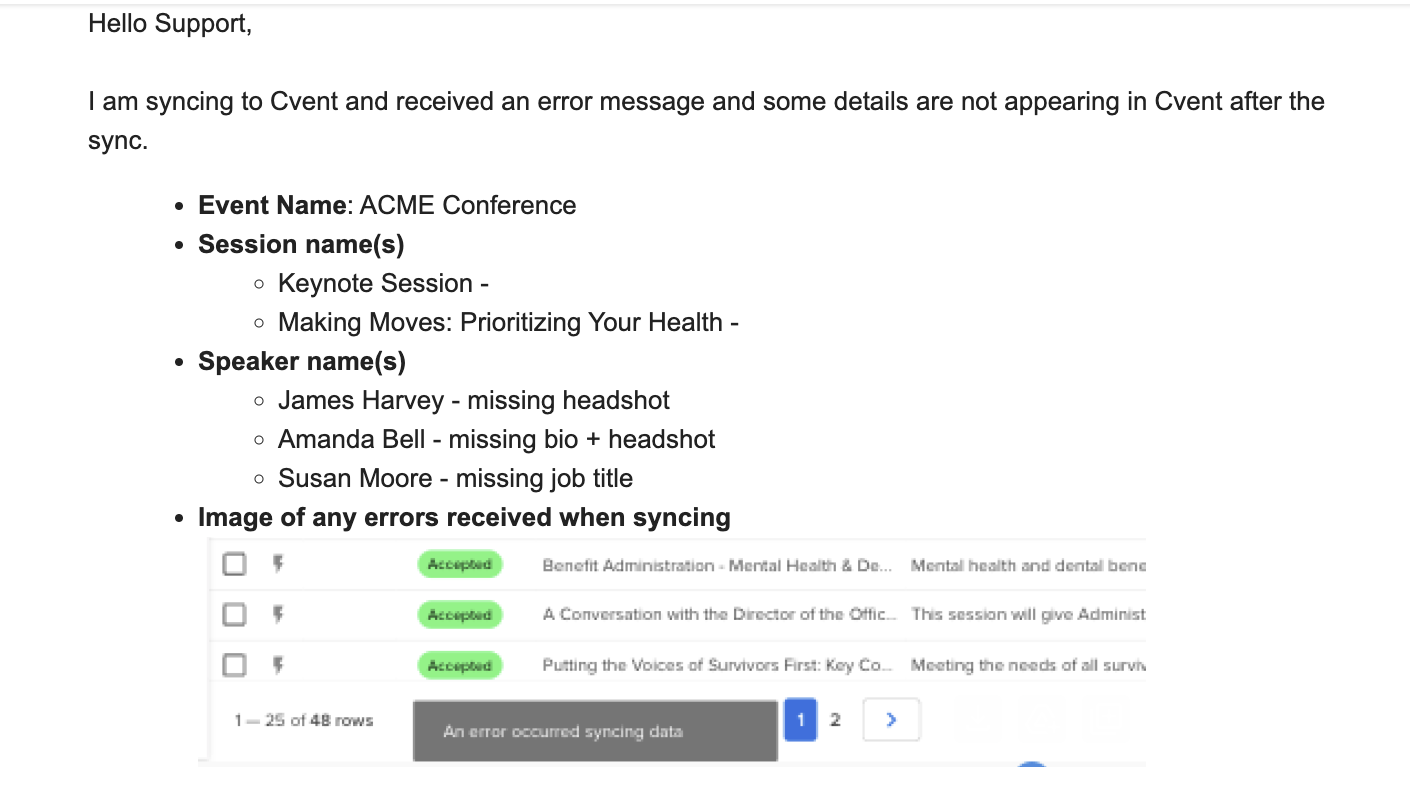Click Accepted badge on Benefit Administration row
Image resolution: width=1410 pixels, height=812 pixels.
459,565
